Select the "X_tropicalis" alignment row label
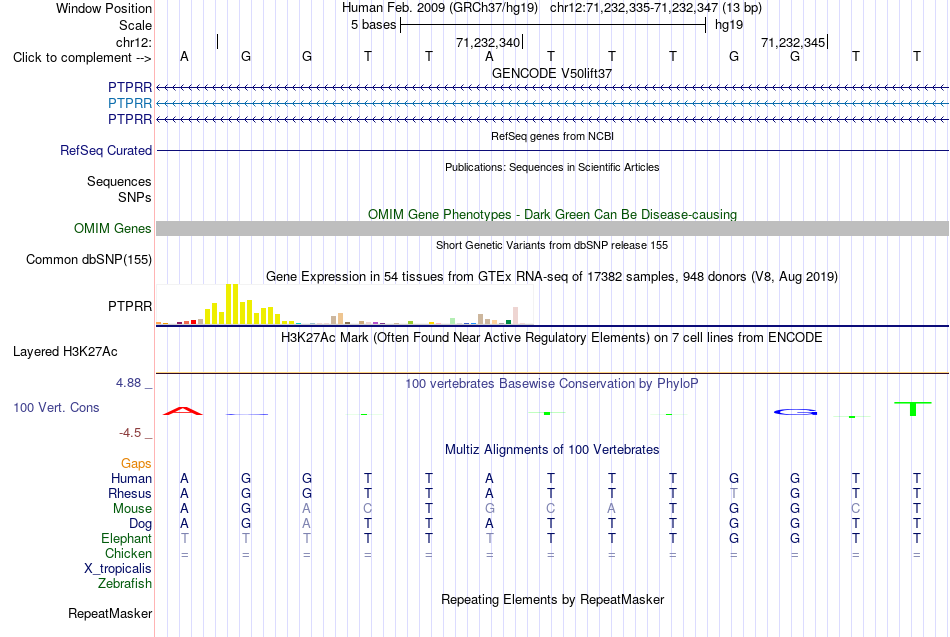 [118, 569]
